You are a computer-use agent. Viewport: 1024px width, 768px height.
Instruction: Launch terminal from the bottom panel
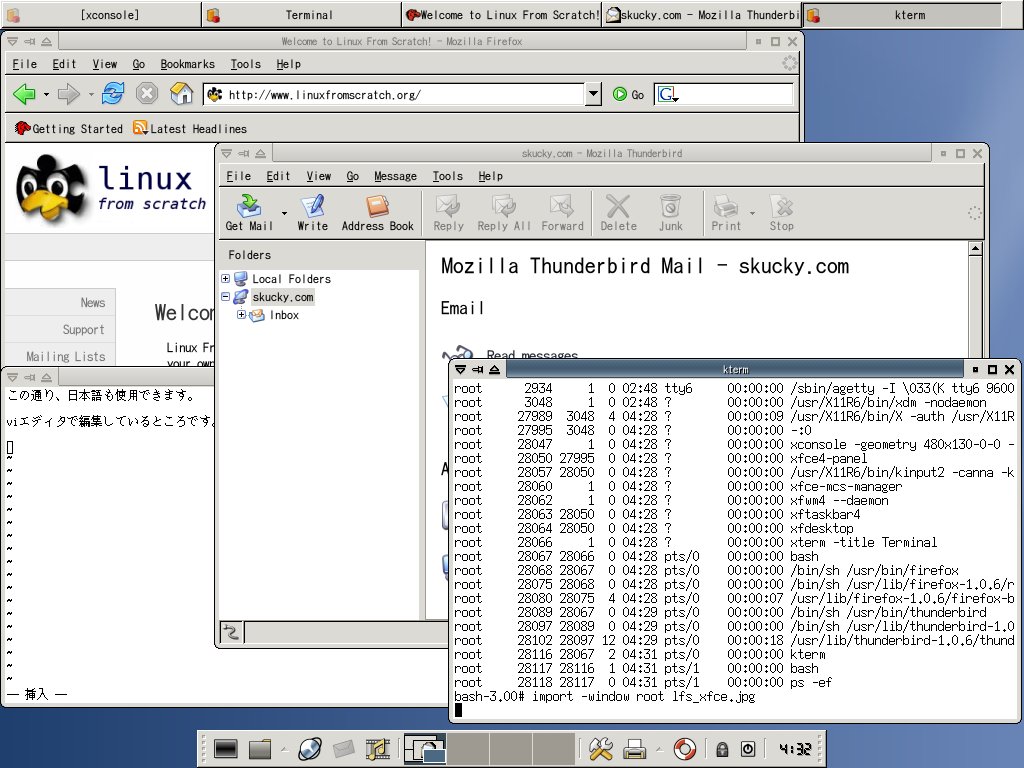pos(226,748)
